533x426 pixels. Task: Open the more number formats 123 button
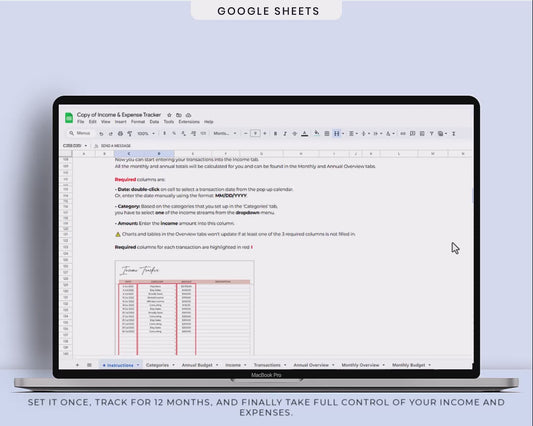point(203,133)
